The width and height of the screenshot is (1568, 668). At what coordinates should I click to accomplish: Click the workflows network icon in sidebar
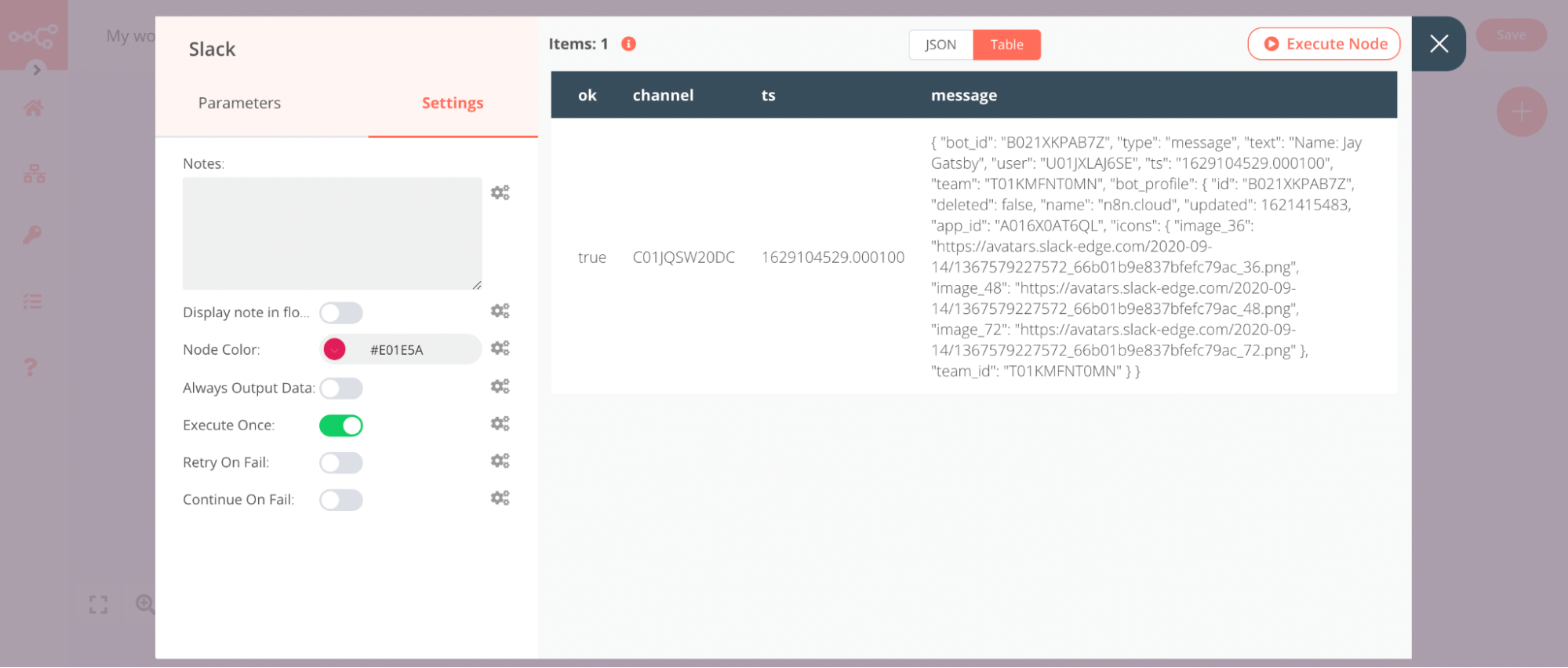click(x=34, y=173)
